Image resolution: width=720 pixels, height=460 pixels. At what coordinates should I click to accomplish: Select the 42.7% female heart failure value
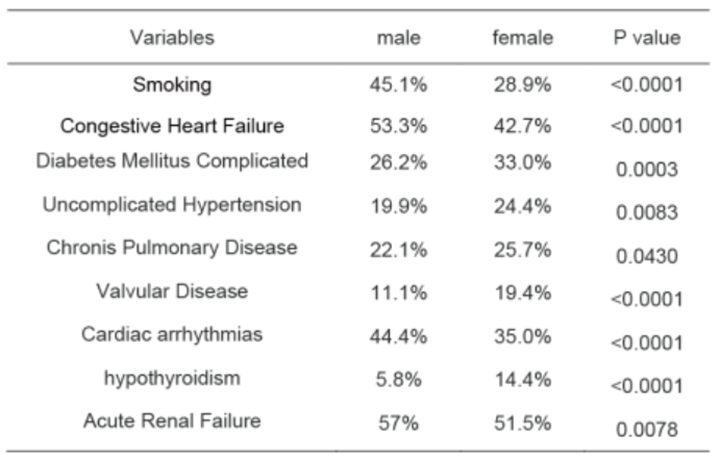pos(522,126)
